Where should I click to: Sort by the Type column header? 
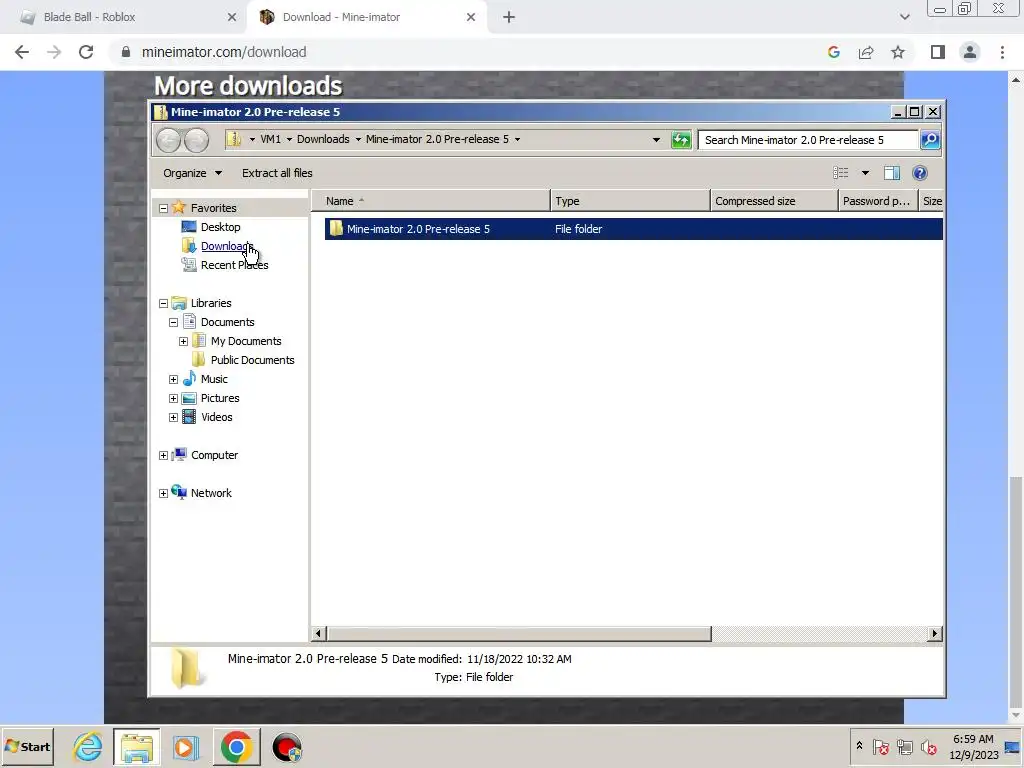point(630,201)
